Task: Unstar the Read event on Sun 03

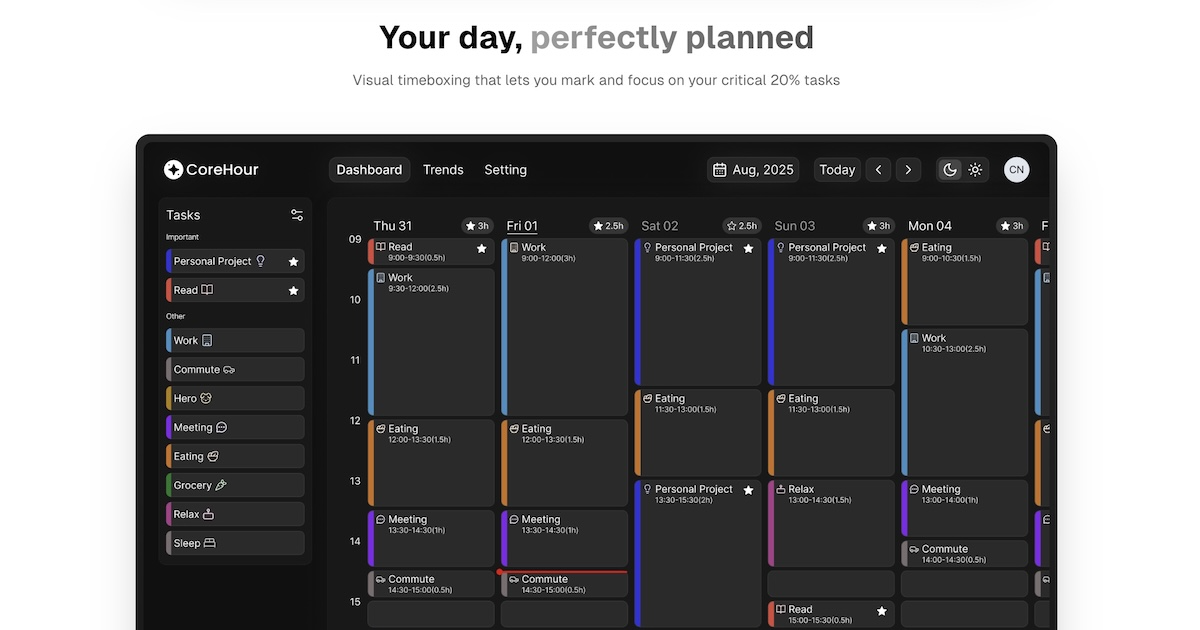Action: coord(881,609)
